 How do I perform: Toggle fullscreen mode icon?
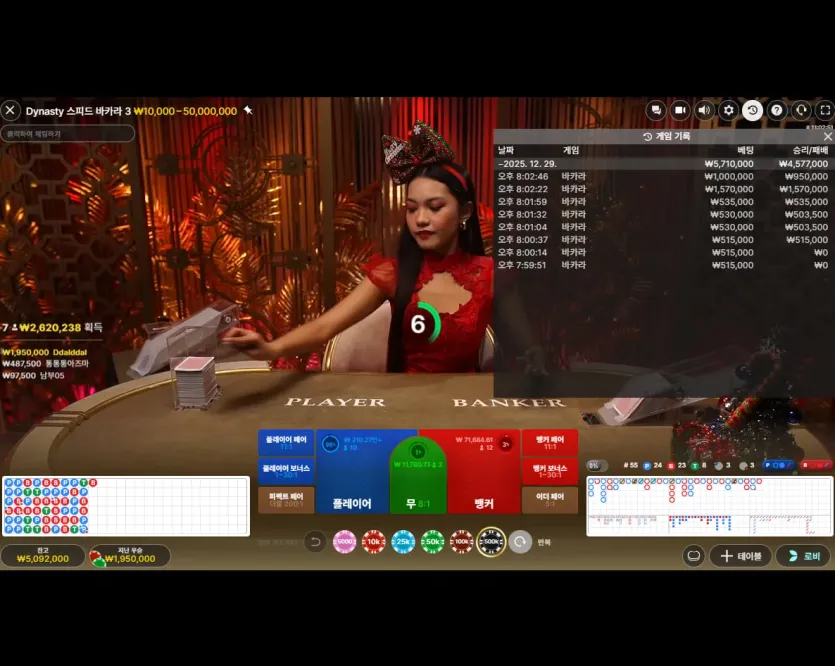coord(825,110)
